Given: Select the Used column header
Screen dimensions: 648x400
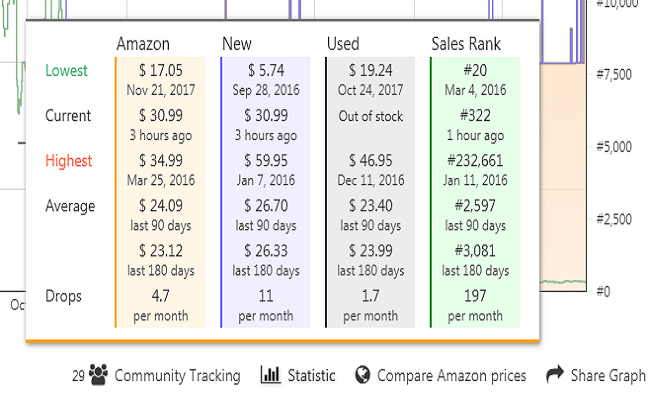Looking at the screenshot, I should pyautogui.click(x=343, y=44).
